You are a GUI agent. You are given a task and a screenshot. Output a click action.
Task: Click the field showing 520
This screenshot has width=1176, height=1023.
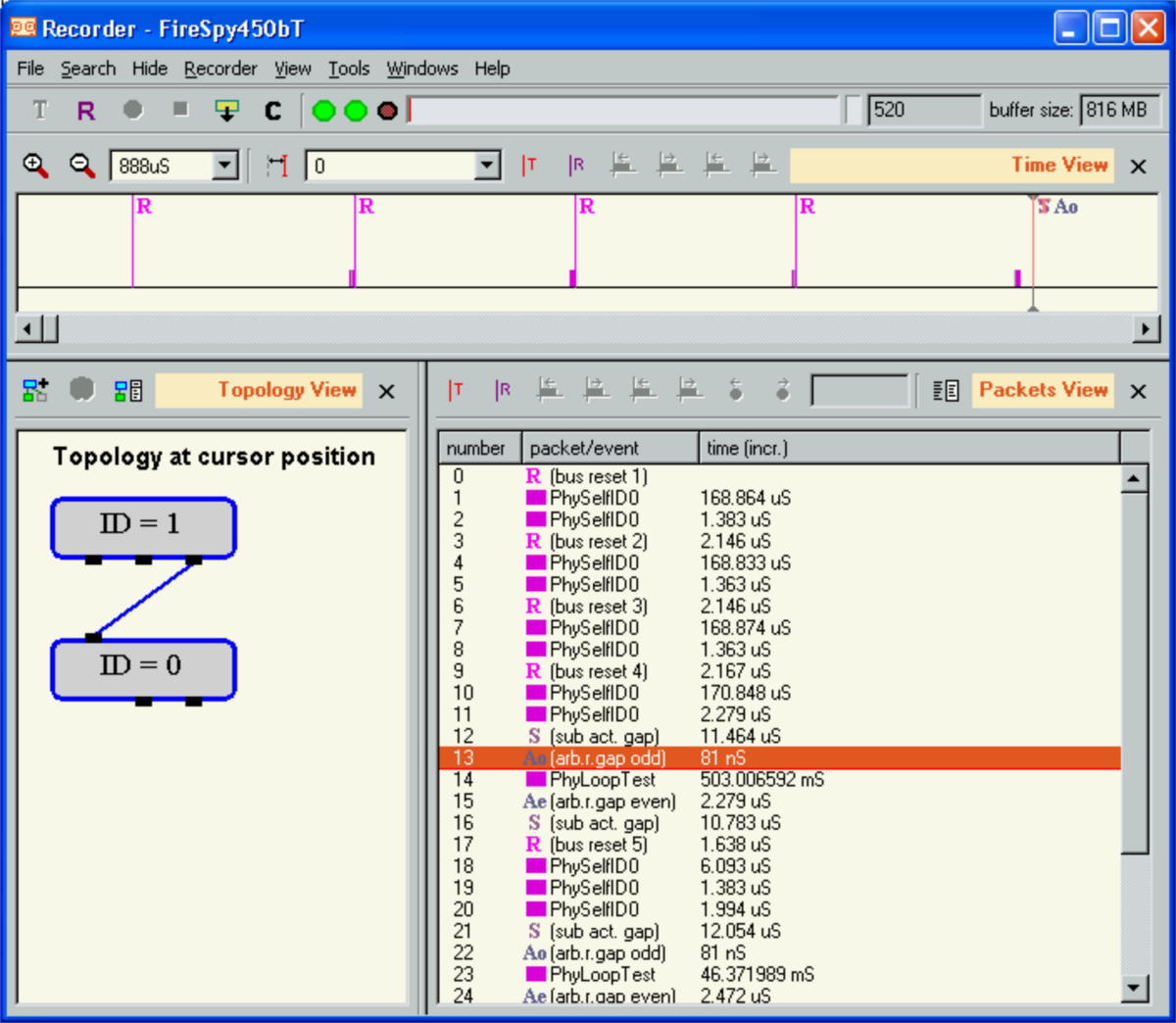pos(924,110)
